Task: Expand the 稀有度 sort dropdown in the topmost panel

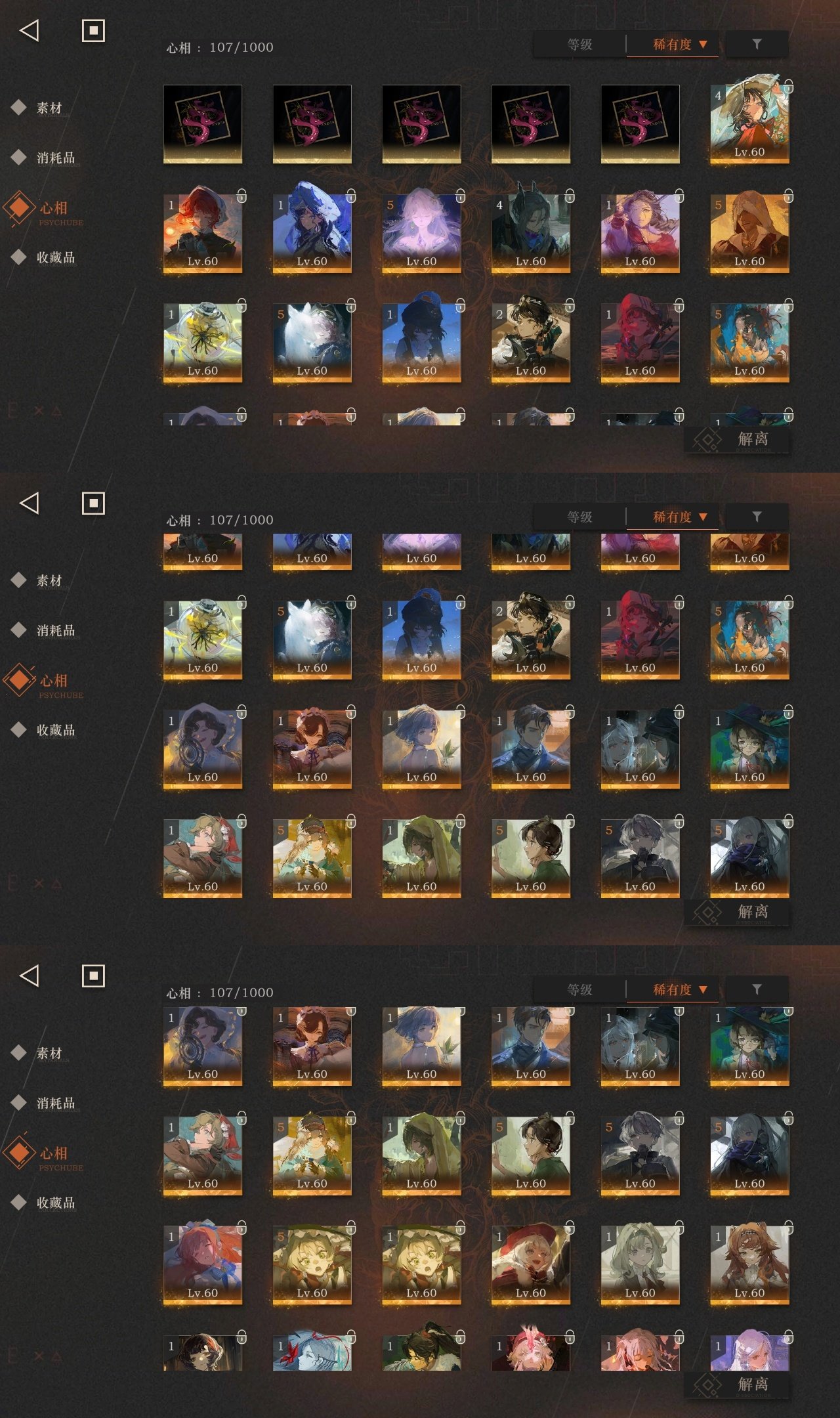Action: pyautogui.click(x=679, y=44)
